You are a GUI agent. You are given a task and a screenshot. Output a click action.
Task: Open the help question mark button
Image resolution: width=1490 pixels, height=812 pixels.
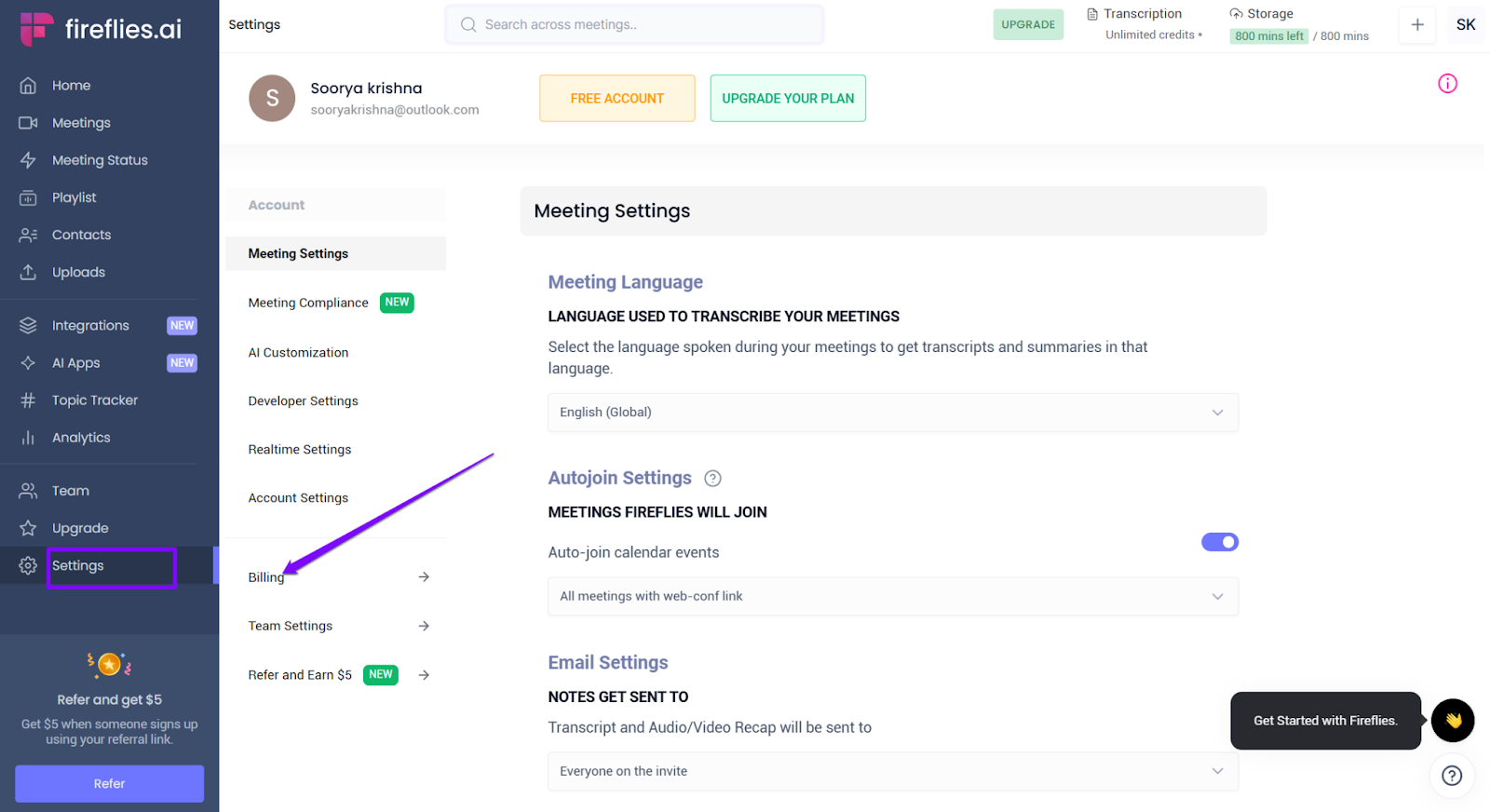click(1451, 776)
